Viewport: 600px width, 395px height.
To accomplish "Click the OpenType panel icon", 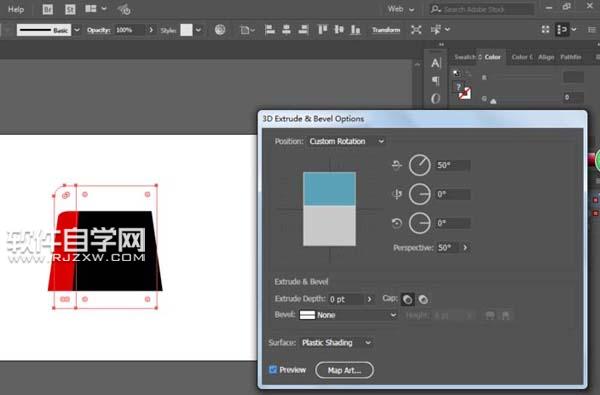I will [x=435, y=99].
